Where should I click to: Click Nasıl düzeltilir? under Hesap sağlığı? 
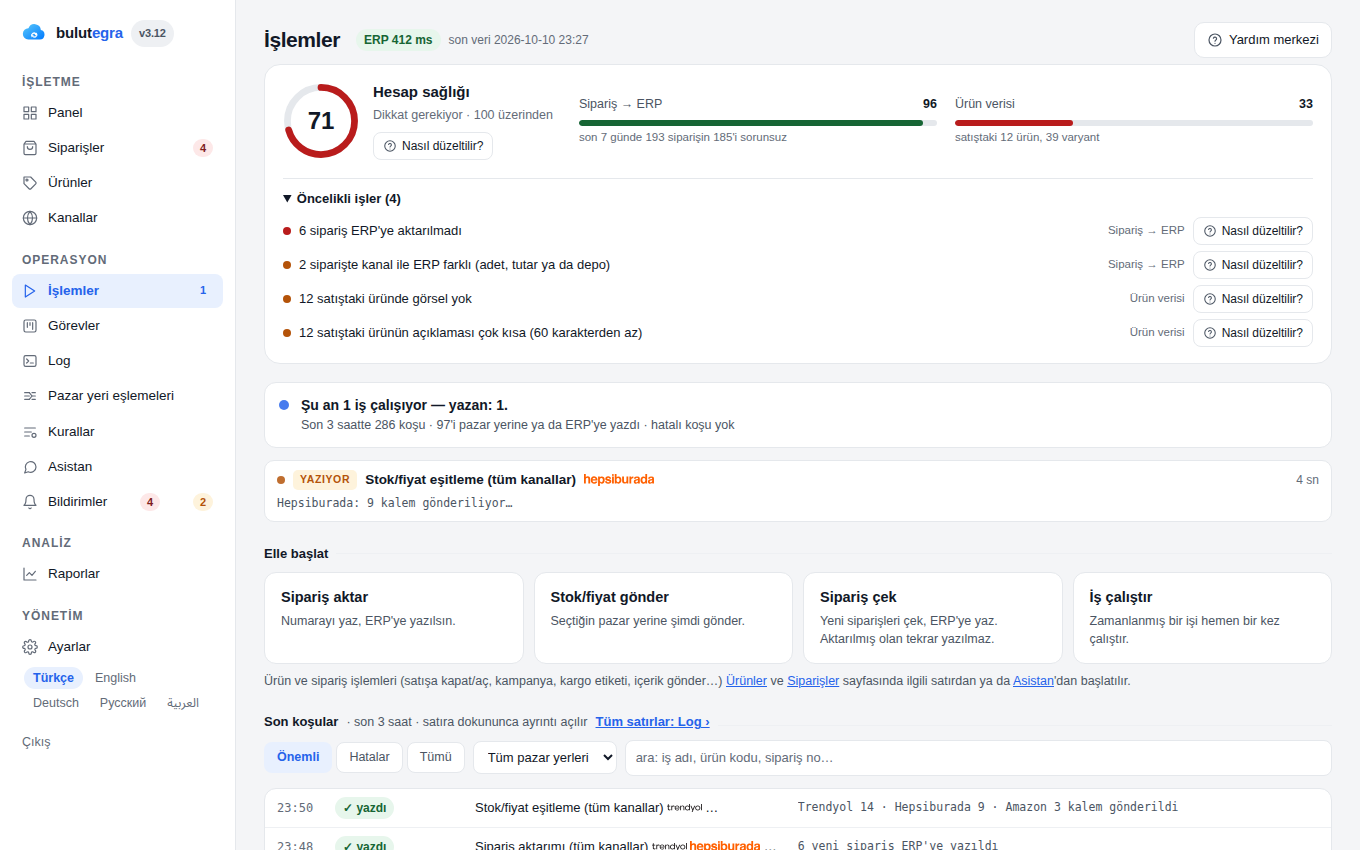point(433,146)
